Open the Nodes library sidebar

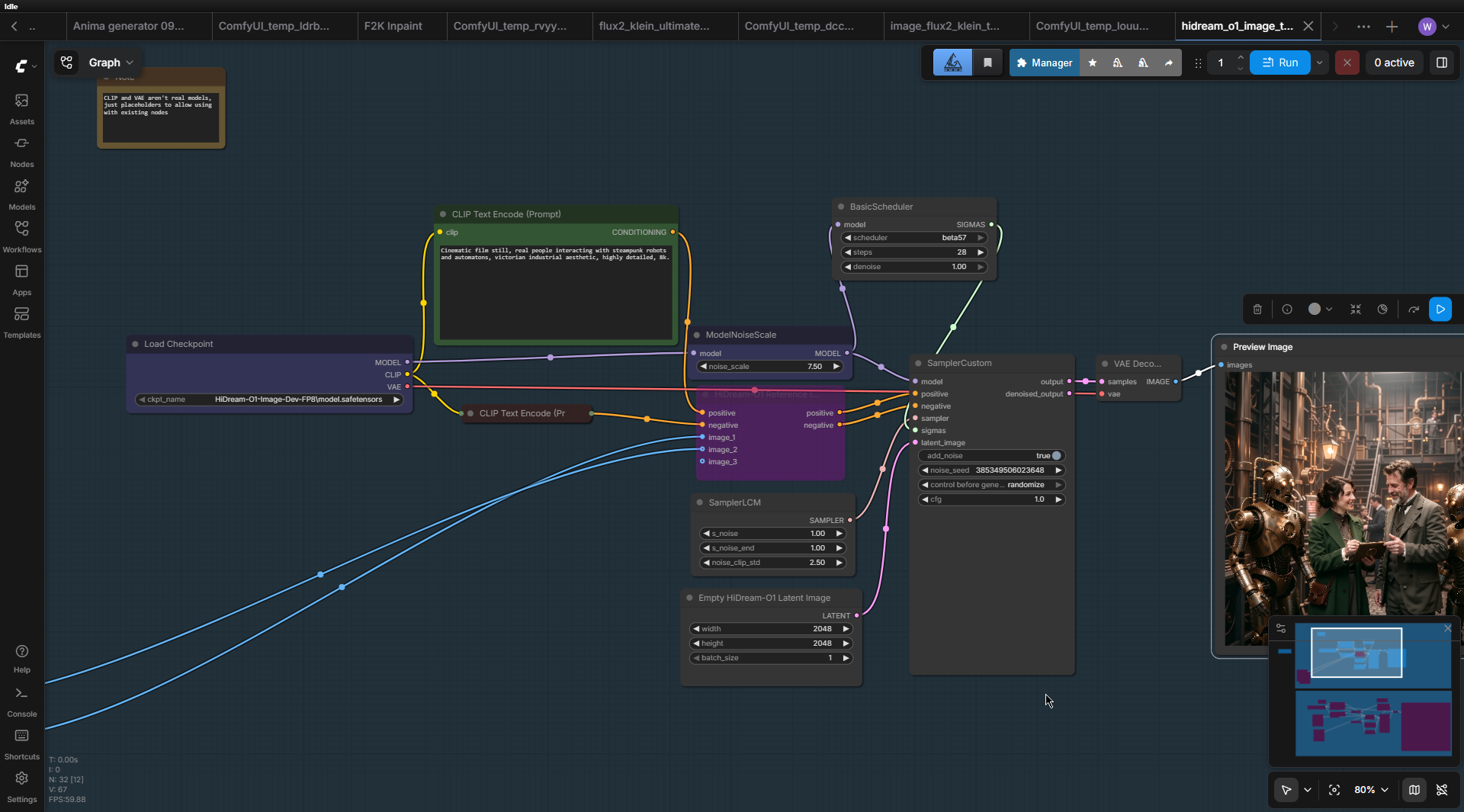pos(21,152)
